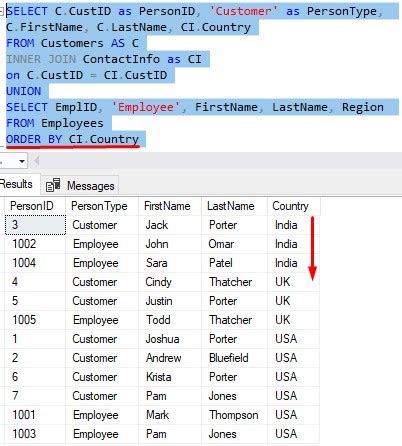The width and height of the screenshot is (402, 446).
Task: Click PersonType cell in Krista's row
Action: point(102,377)
